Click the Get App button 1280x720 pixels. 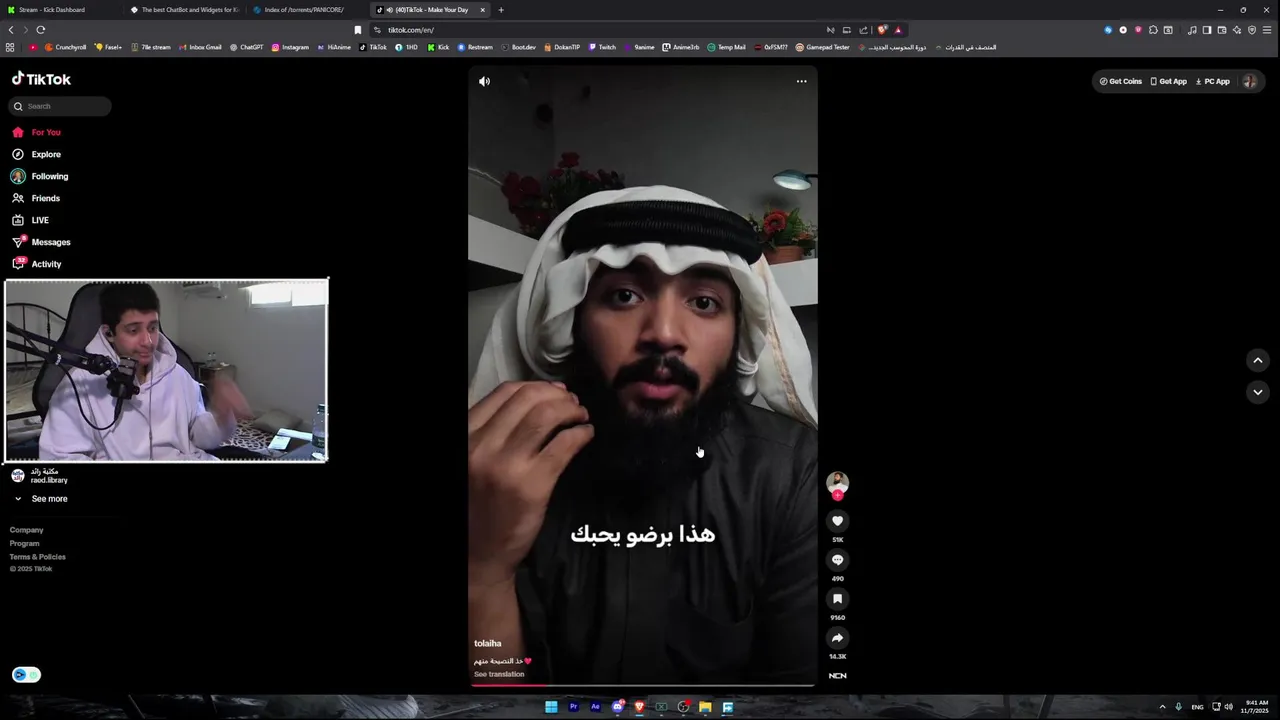[x=1168, y=81]
